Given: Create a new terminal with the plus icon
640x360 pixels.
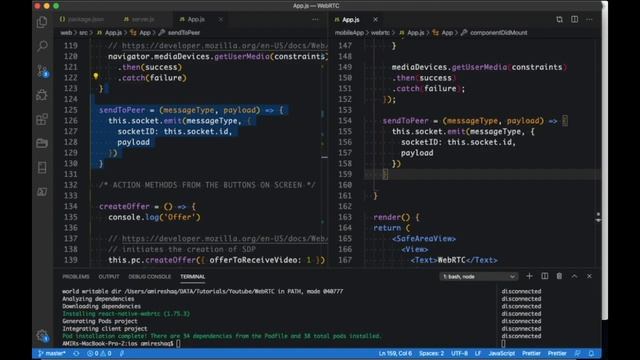Looking at the screenshot, I should pyautogui.click(x=529, y=276).
